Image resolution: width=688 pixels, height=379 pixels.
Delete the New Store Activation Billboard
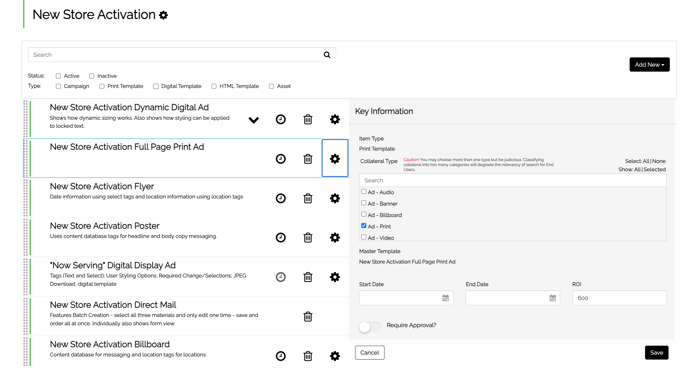coord(308,356)
